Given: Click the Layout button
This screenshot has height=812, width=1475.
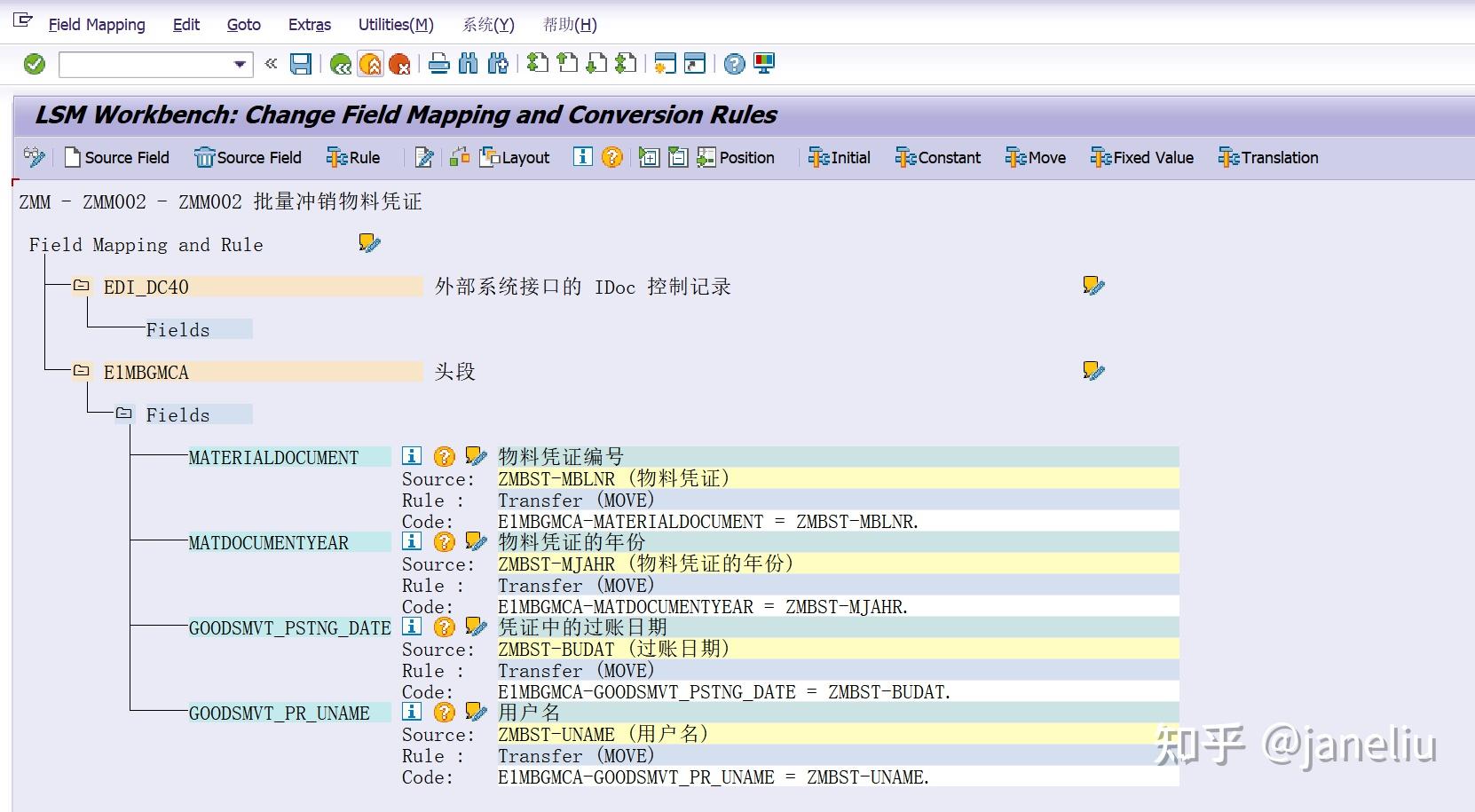Looking at the screenshot, I should (x=515, y=158).
